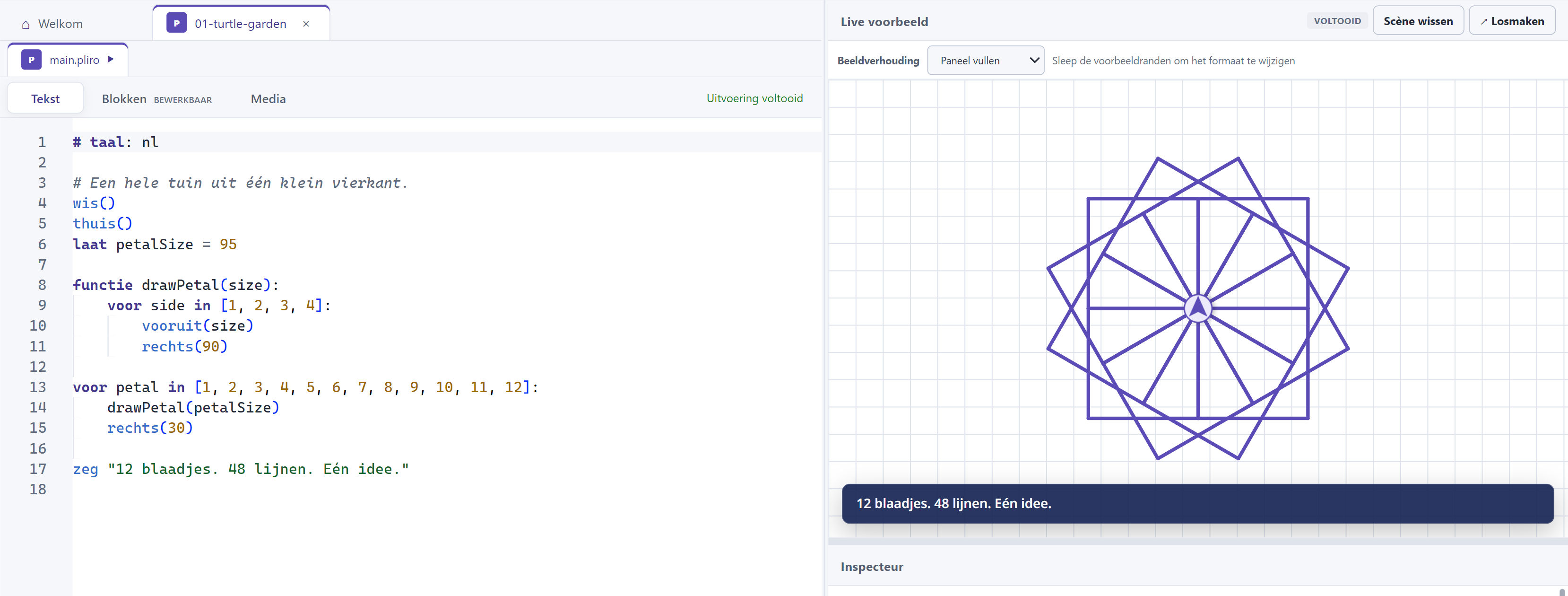Screen dimensions: 1568x596
Task: Click the arrow icon on Losmaken button
Action: (x=1484, y=21)
